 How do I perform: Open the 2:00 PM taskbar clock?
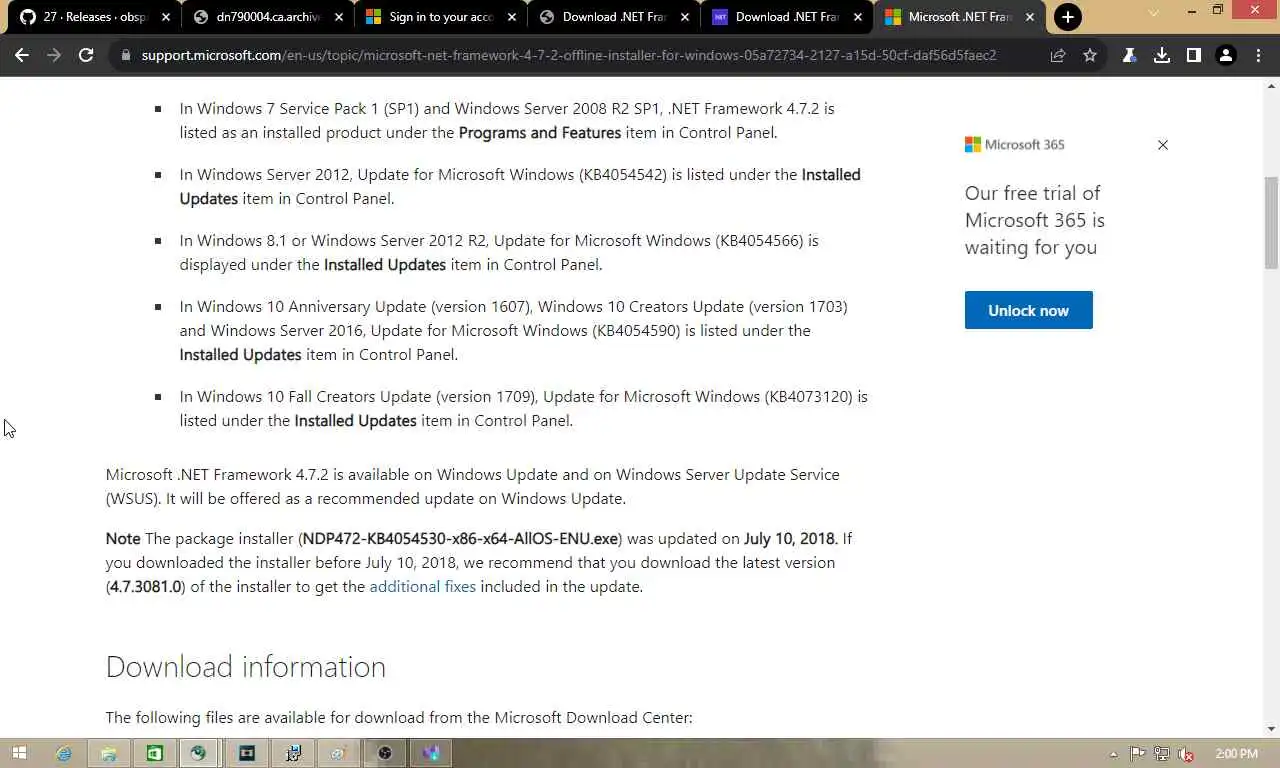[1237, 754]
